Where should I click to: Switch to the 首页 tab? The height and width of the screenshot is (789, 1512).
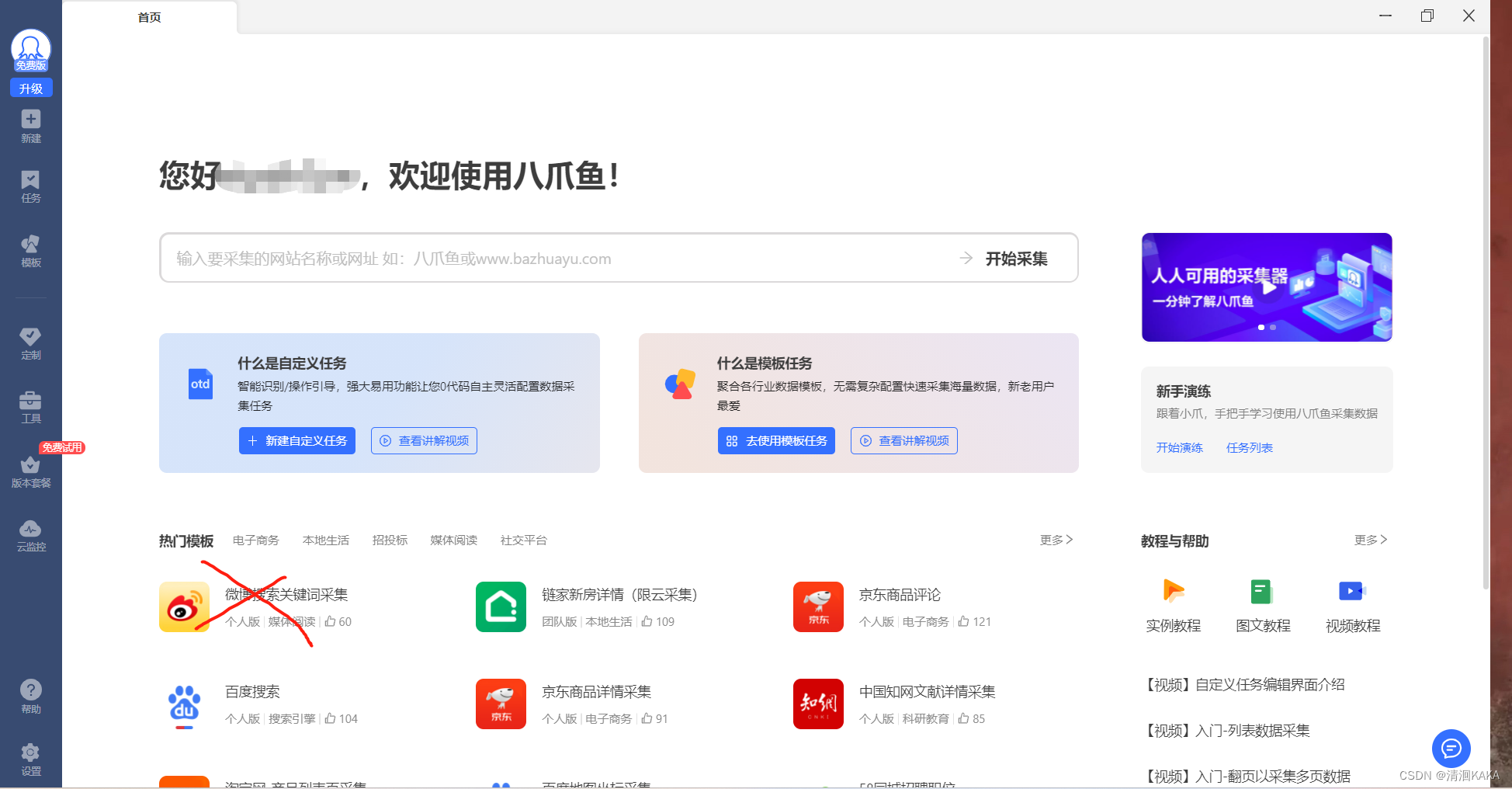click(x=150, y=17)
